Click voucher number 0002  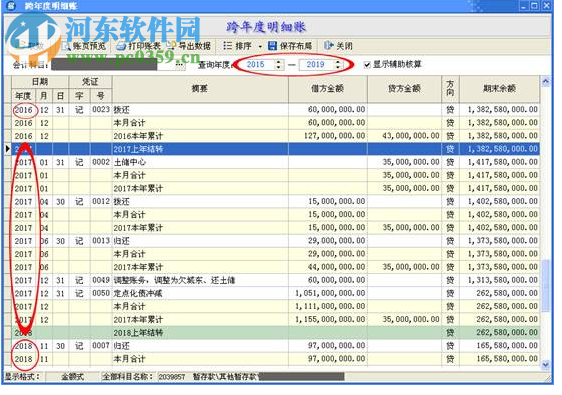pyautogui.click(x=101, y=162)
